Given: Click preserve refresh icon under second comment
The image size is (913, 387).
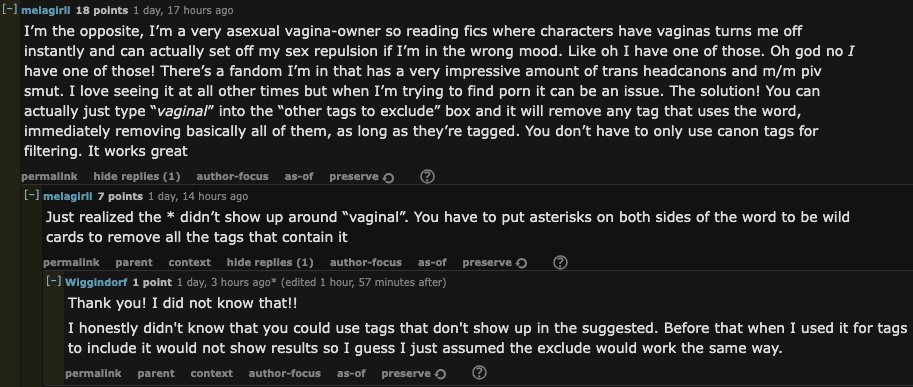Looking at the screenshot, I should pos(522,263).
